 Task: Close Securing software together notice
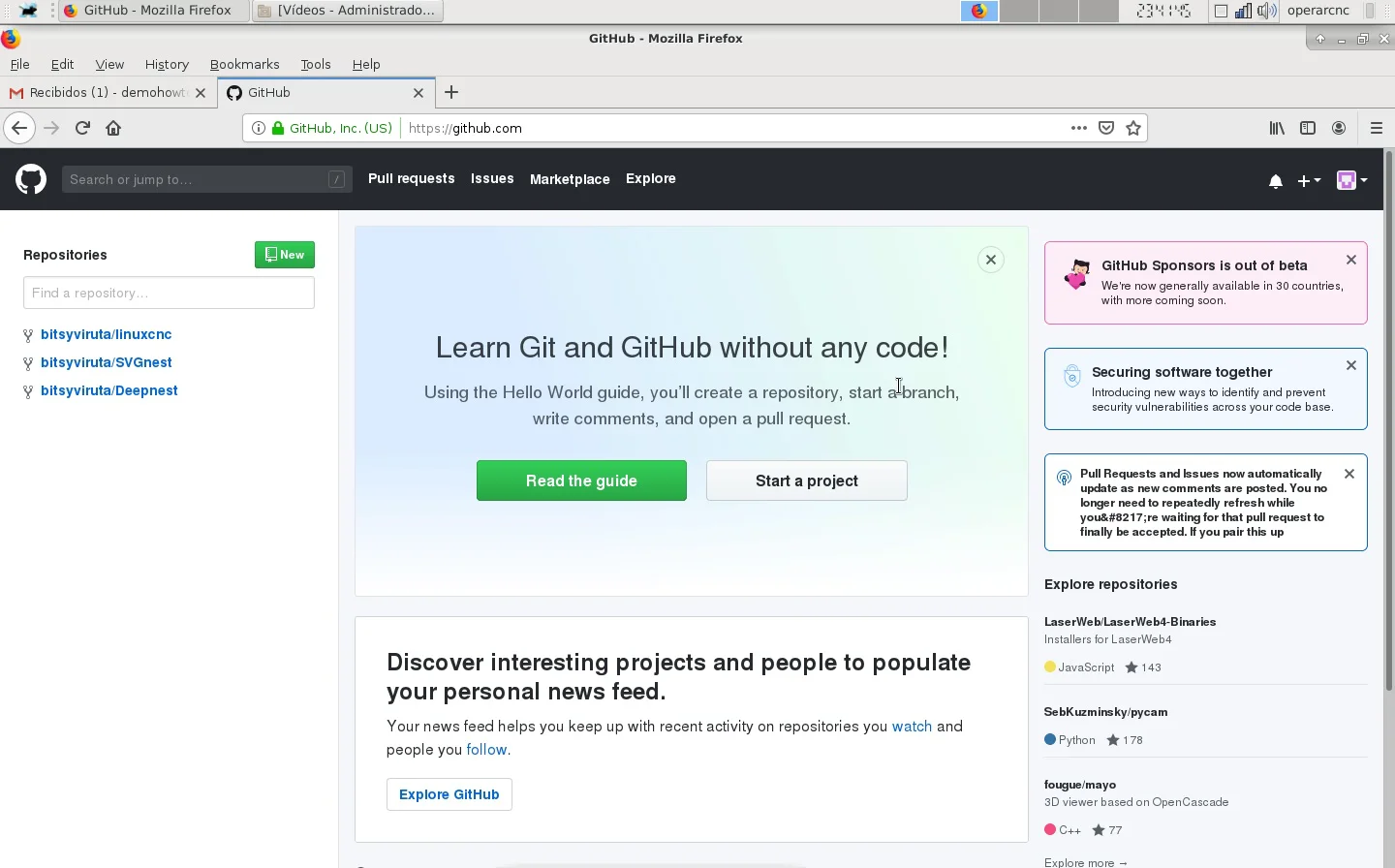[x=1351, y=366]
